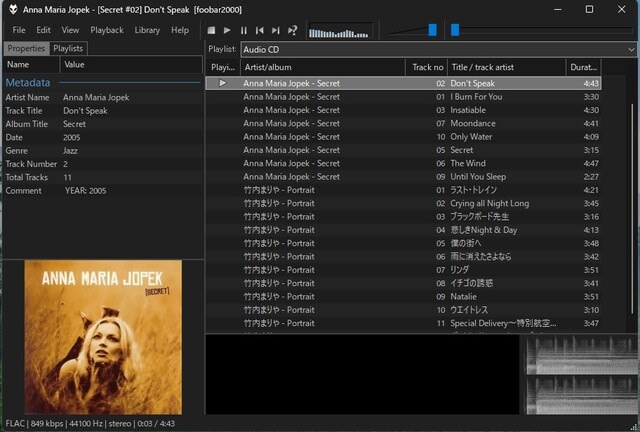The width and height of the screenshot is (640, 432).
Task: Adjust the volume slider handle
Action: (x=432, y=30)
